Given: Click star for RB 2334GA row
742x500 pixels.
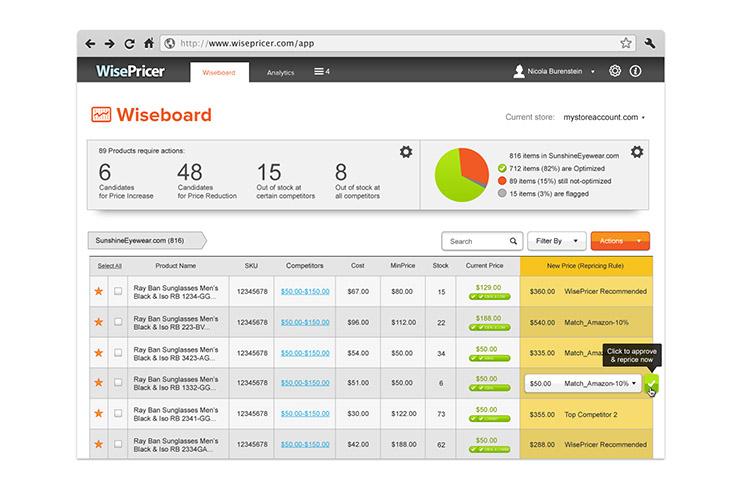Looking at the screenshot, I should [98, 444].
